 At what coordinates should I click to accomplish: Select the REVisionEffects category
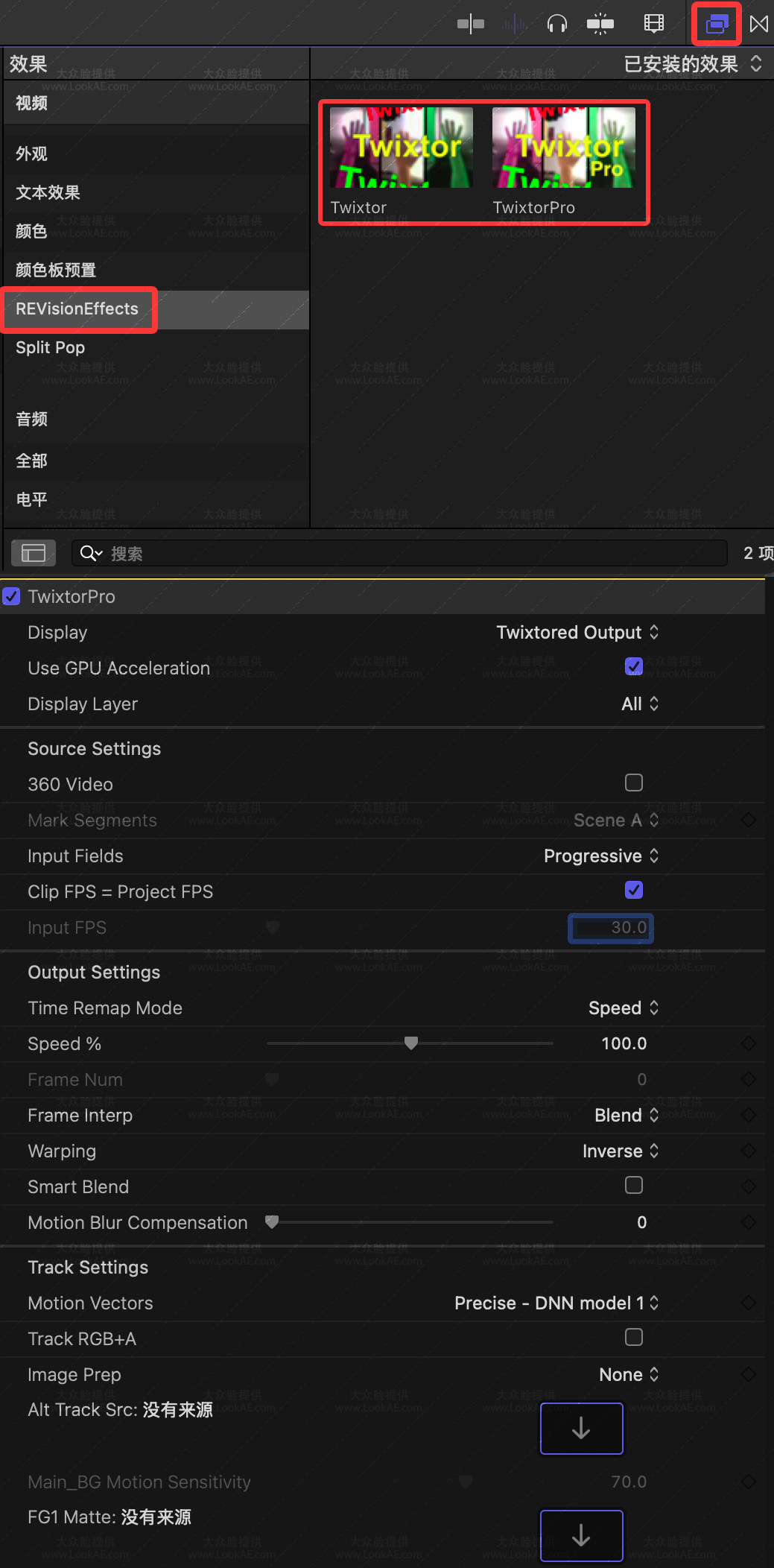click(155, 309)
